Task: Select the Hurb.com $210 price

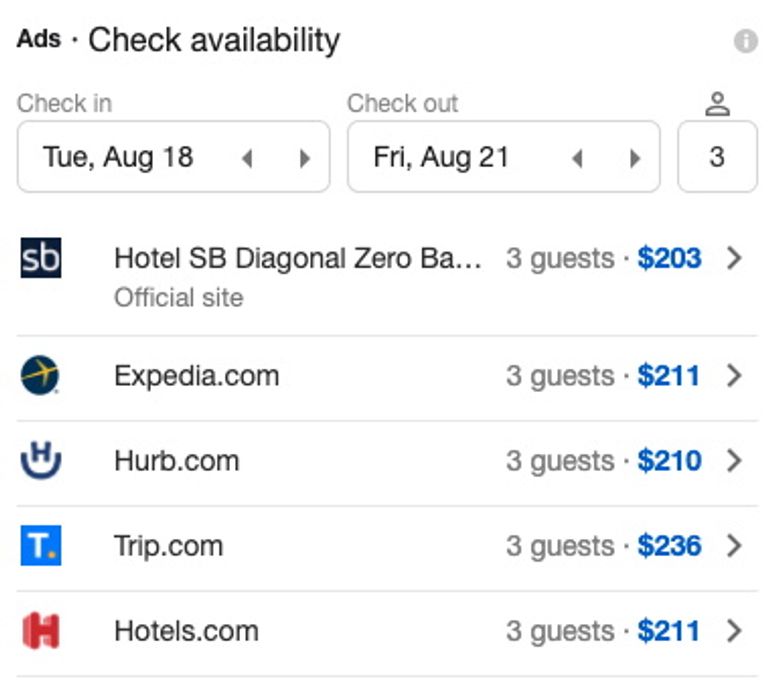Action: click(669, 461)
